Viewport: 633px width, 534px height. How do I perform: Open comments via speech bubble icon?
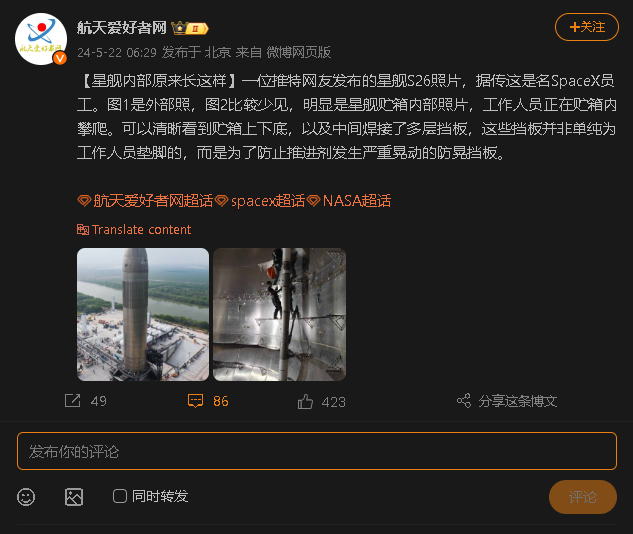point(195,401)
